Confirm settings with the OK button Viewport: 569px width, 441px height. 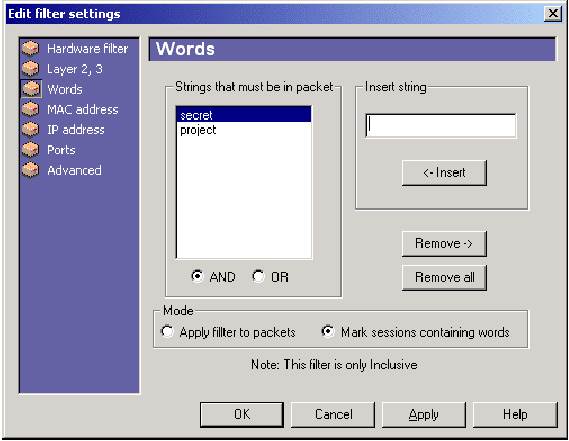242,414
